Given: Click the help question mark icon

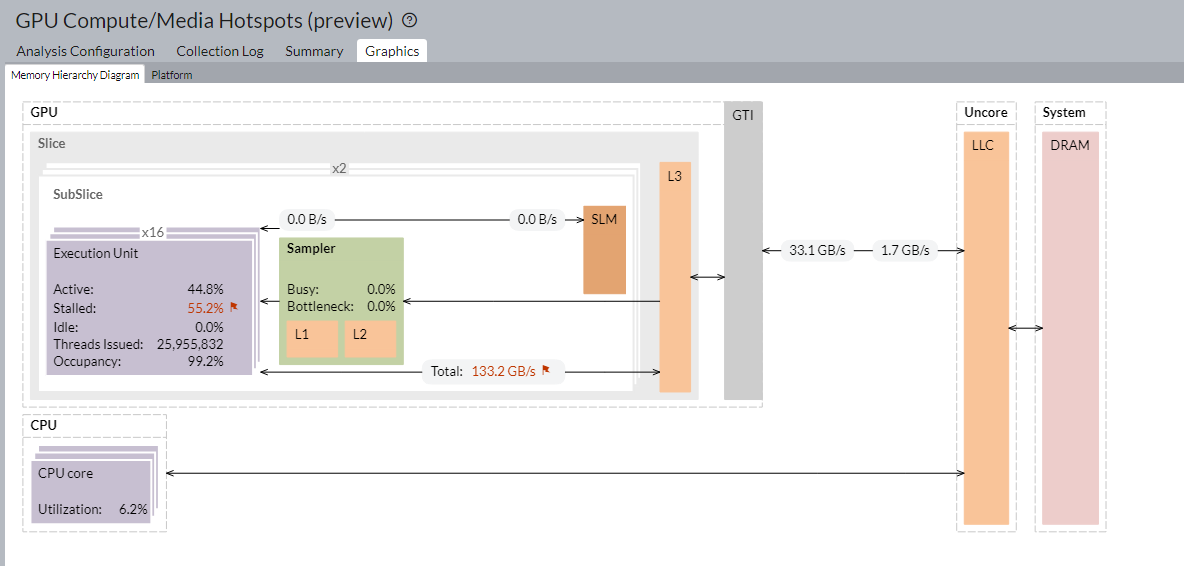Looking at the screenshot, I should [x=410, y=20].
